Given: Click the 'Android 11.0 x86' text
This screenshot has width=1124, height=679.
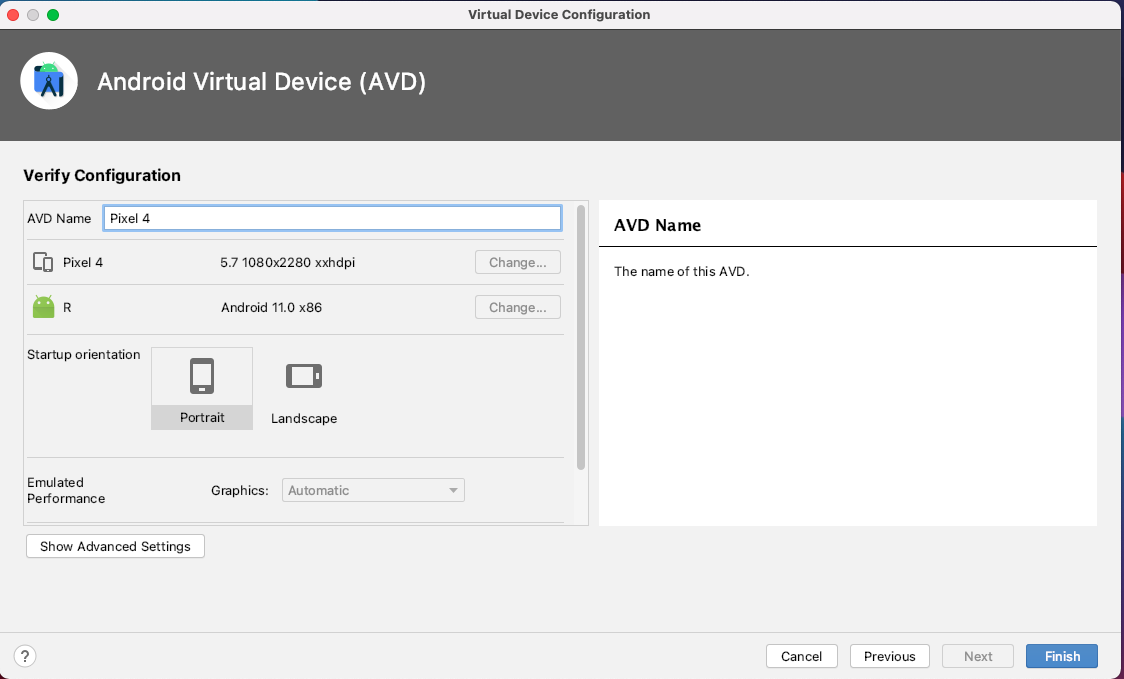Looking at the screenshot, I should click(271, 308).
